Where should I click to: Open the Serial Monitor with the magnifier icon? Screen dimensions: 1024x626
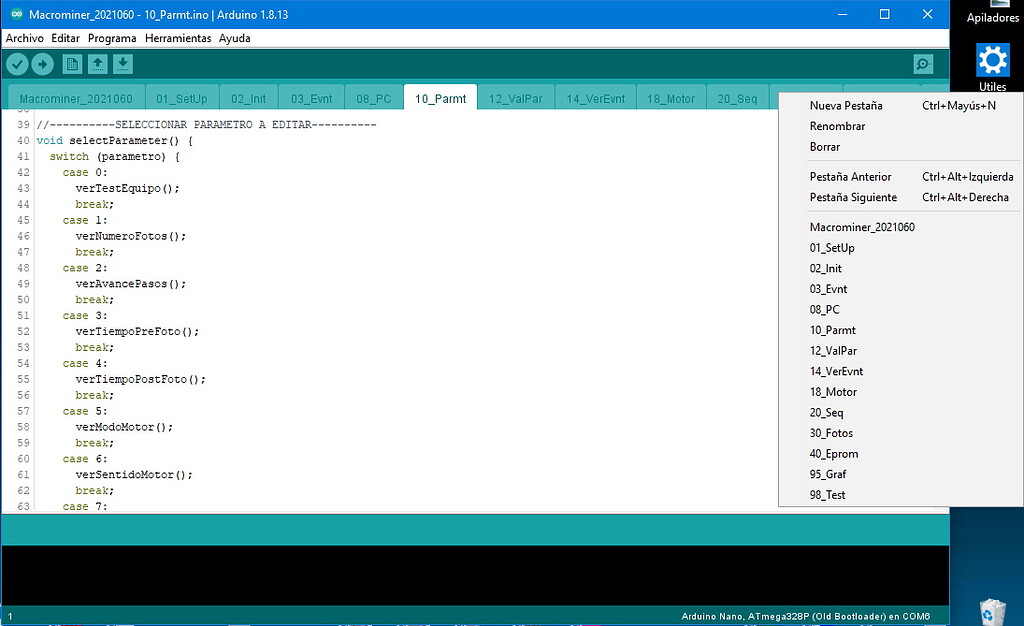921,63
